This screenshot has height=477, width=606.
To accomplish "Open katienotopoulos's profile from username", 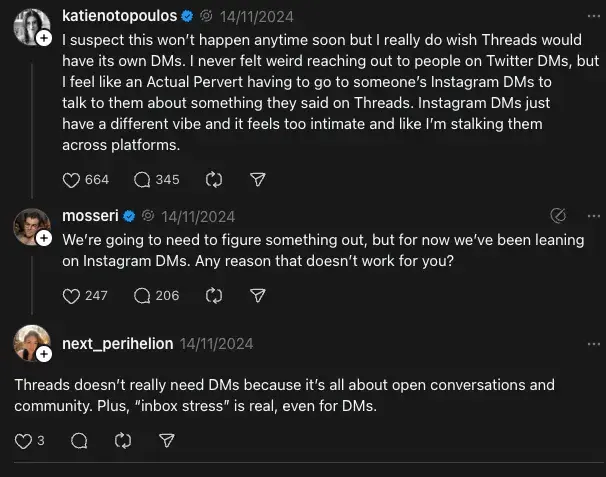I will (x=118, y=17).
